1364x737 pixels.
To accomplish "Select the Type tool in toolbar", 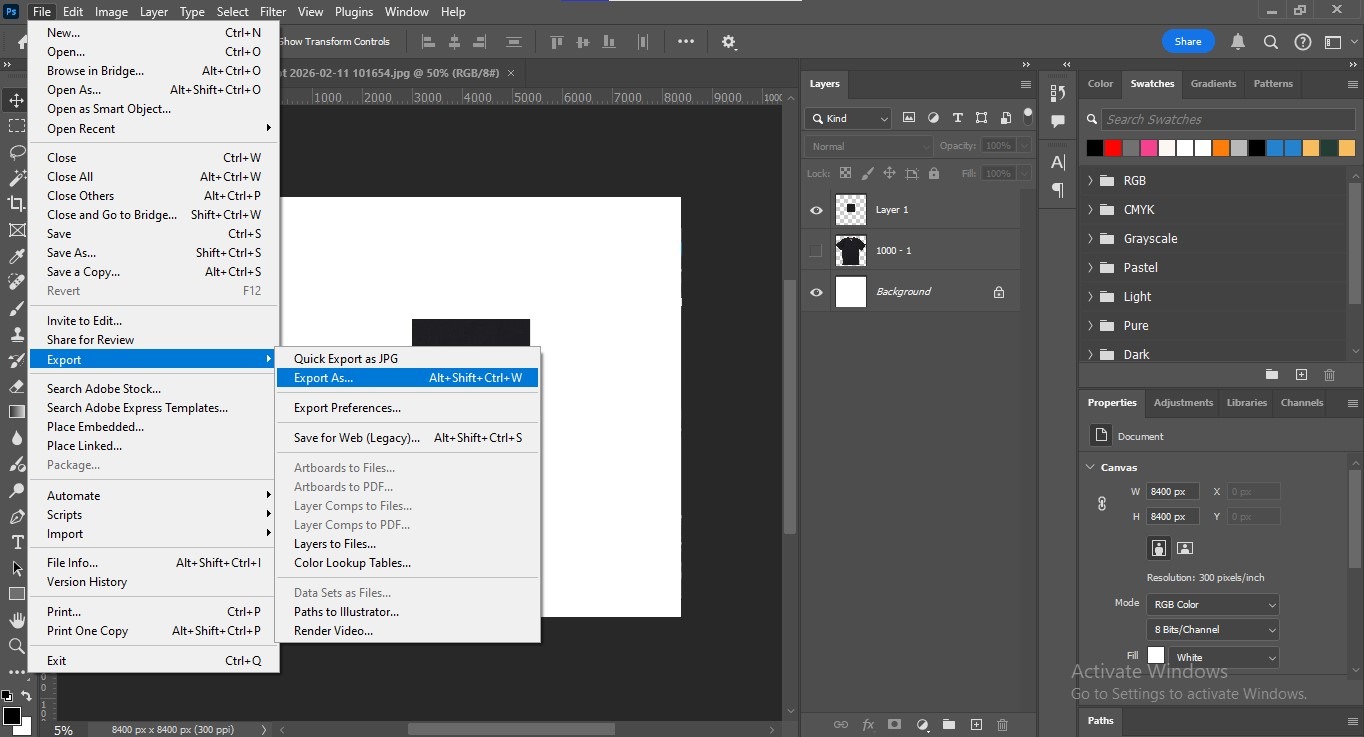I will click(x=17, y=542).
